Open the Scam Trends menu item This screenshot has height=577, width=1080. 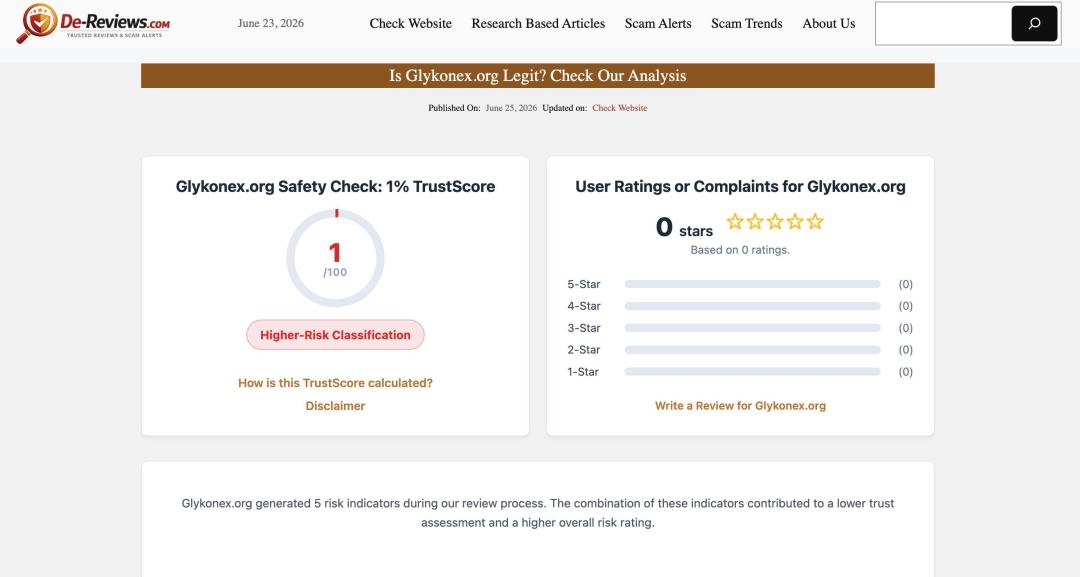[747, 23]
